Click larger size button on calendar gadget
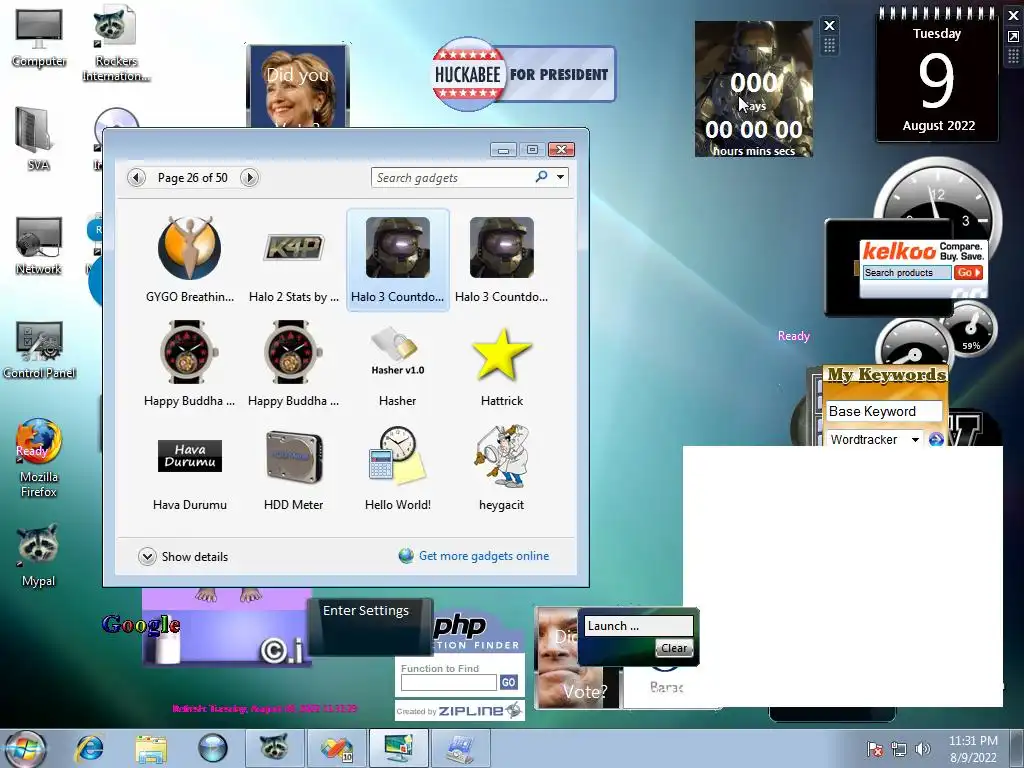The height and width of the screenshot is (768, 1024). click(x=1014, y=37)
